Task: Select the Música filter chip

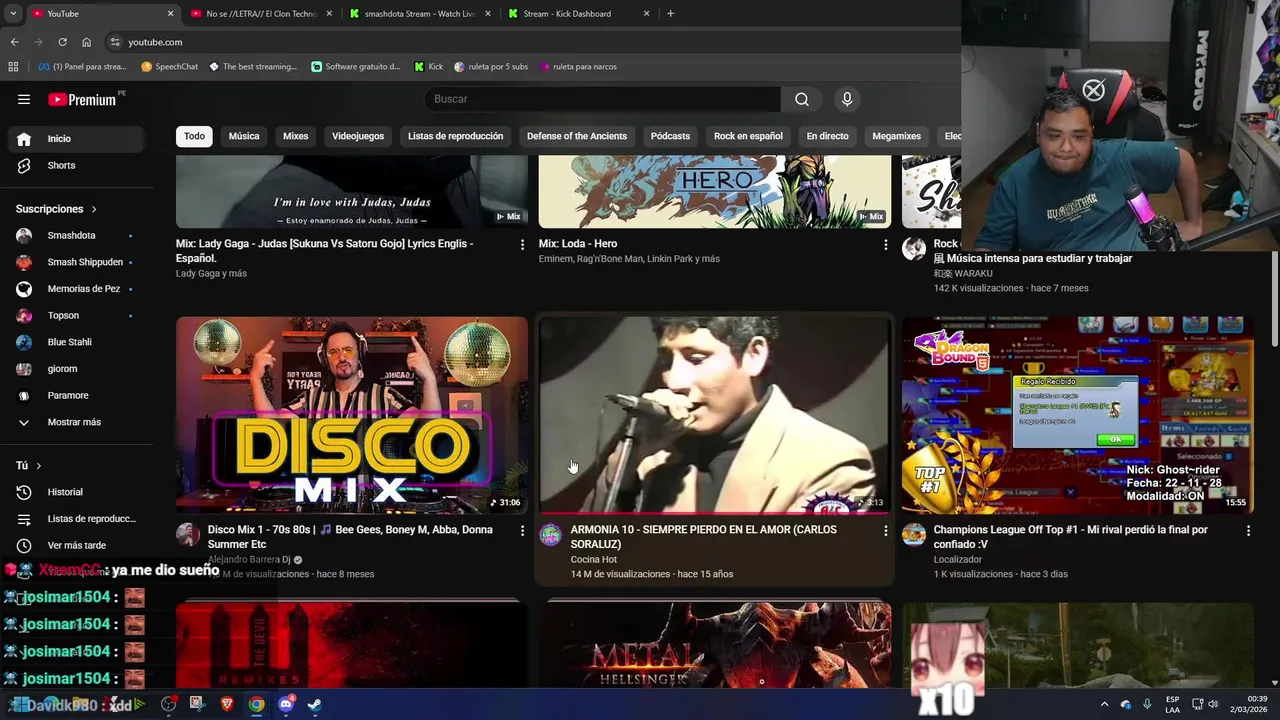Action: click(244, 136)
